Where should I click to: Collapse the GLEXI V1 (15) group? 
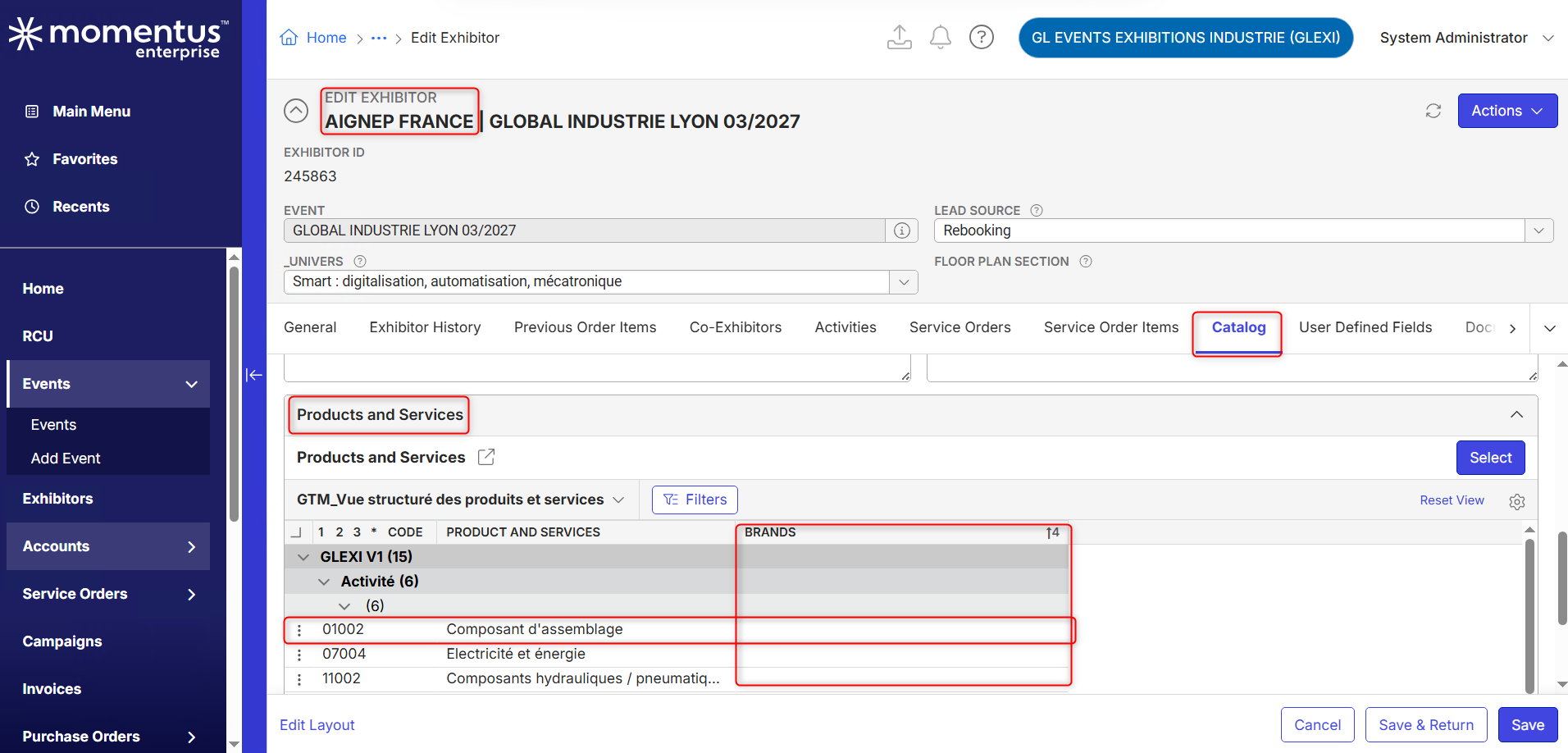coord(303,557)
